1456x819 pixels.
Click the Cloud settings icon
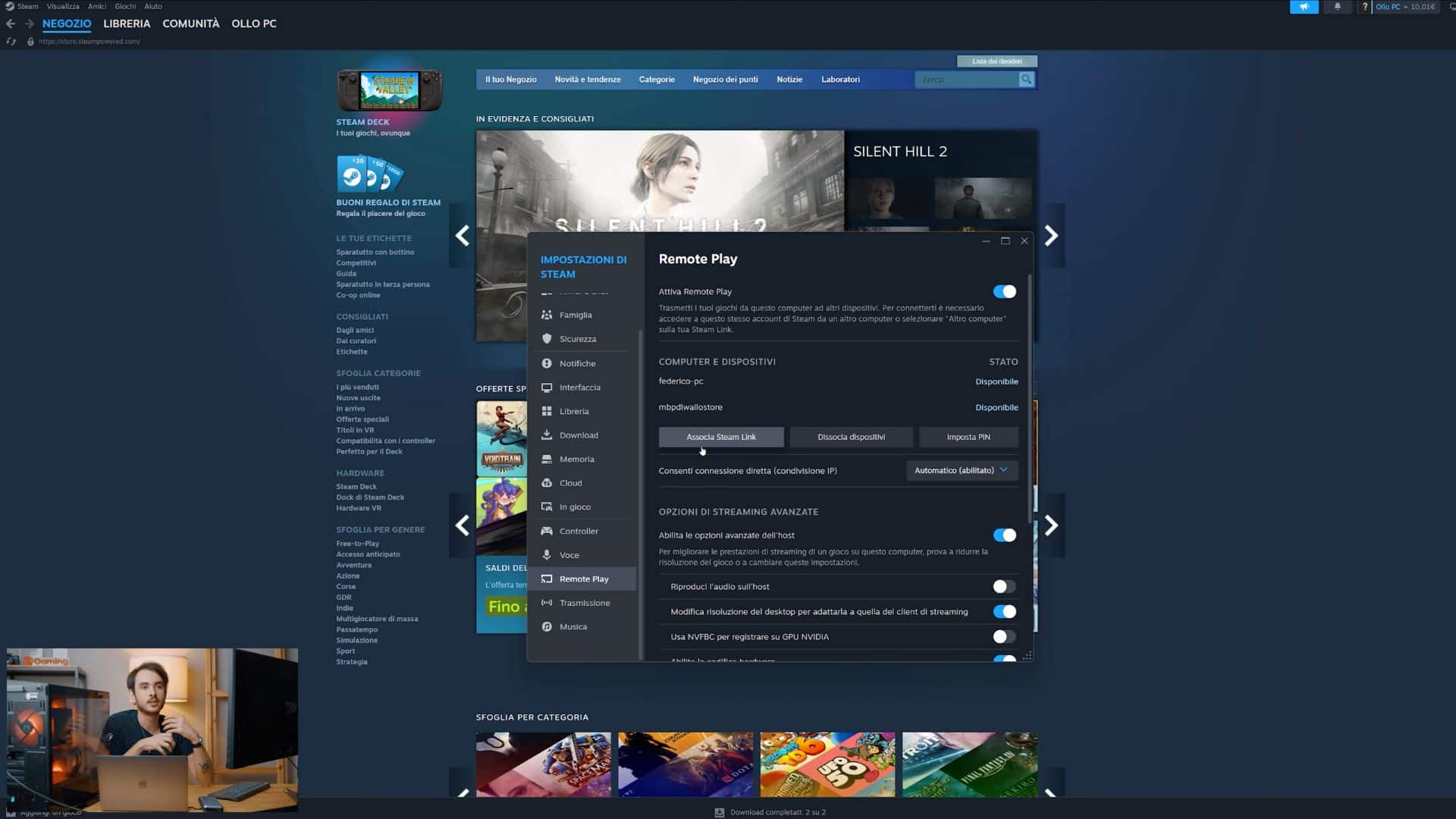tap(546, 483)
